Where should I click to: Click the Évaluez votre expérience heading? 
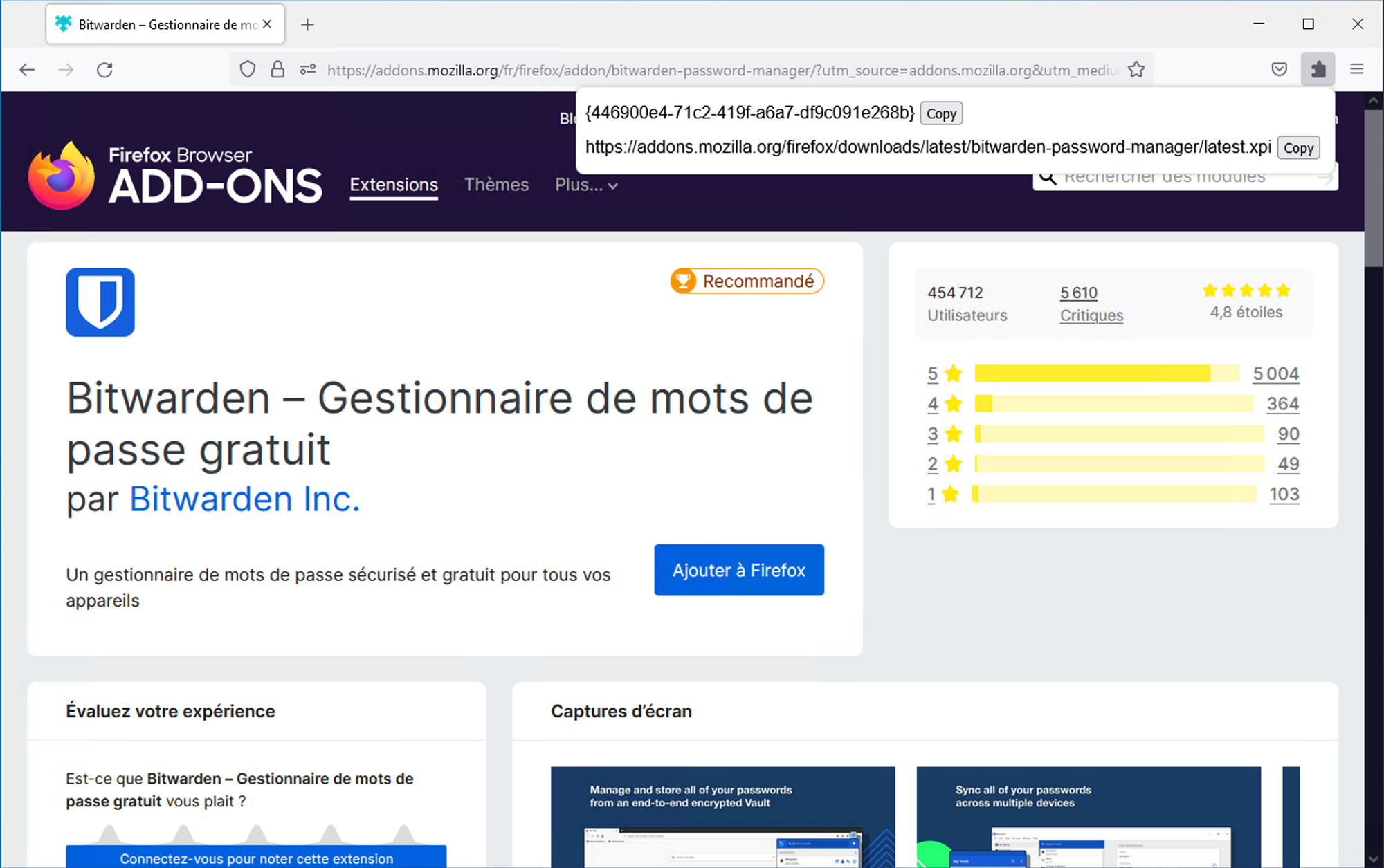click(170, 711)
